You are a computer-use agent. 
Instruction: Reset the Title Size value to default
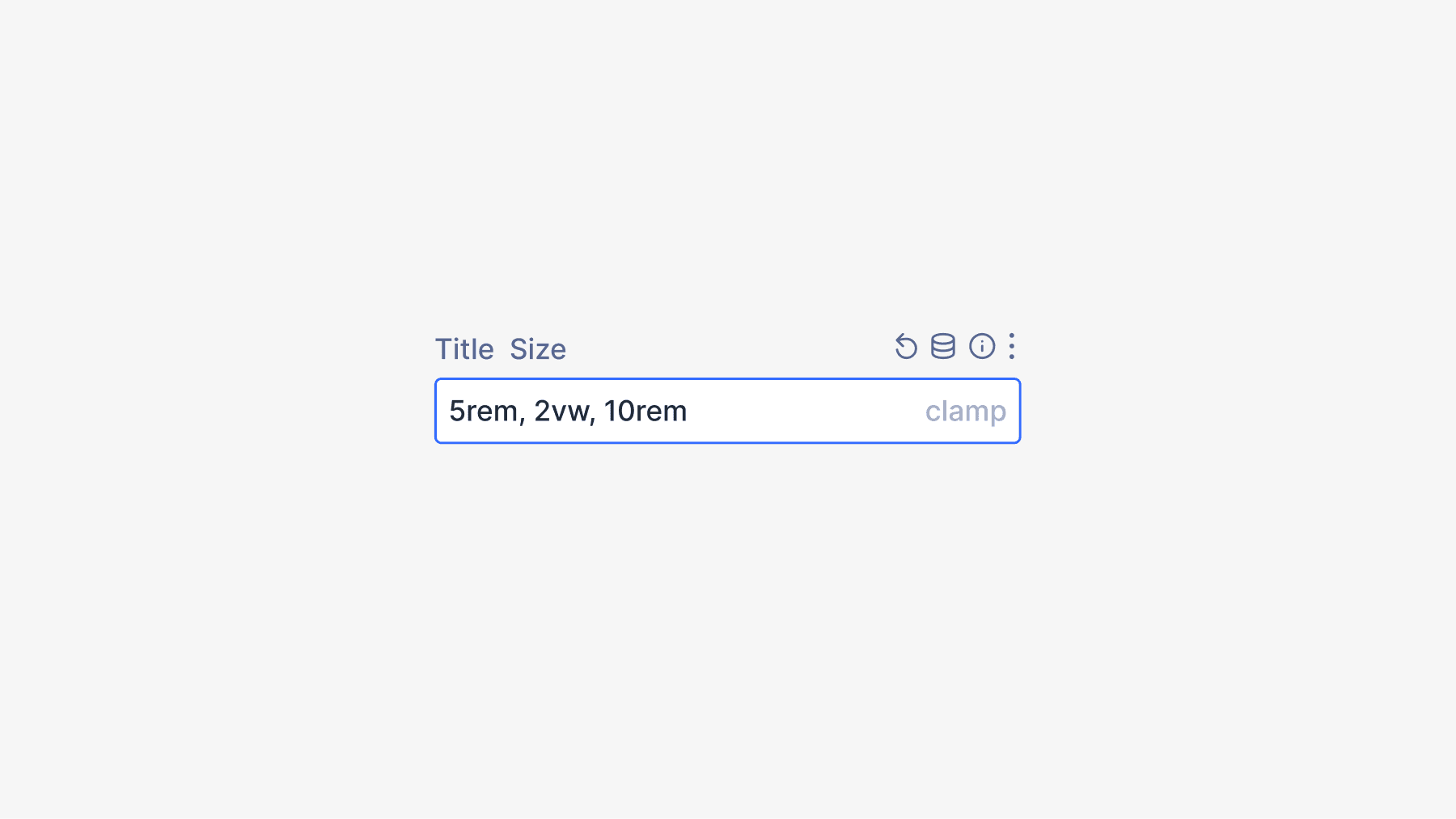point(906,347)
